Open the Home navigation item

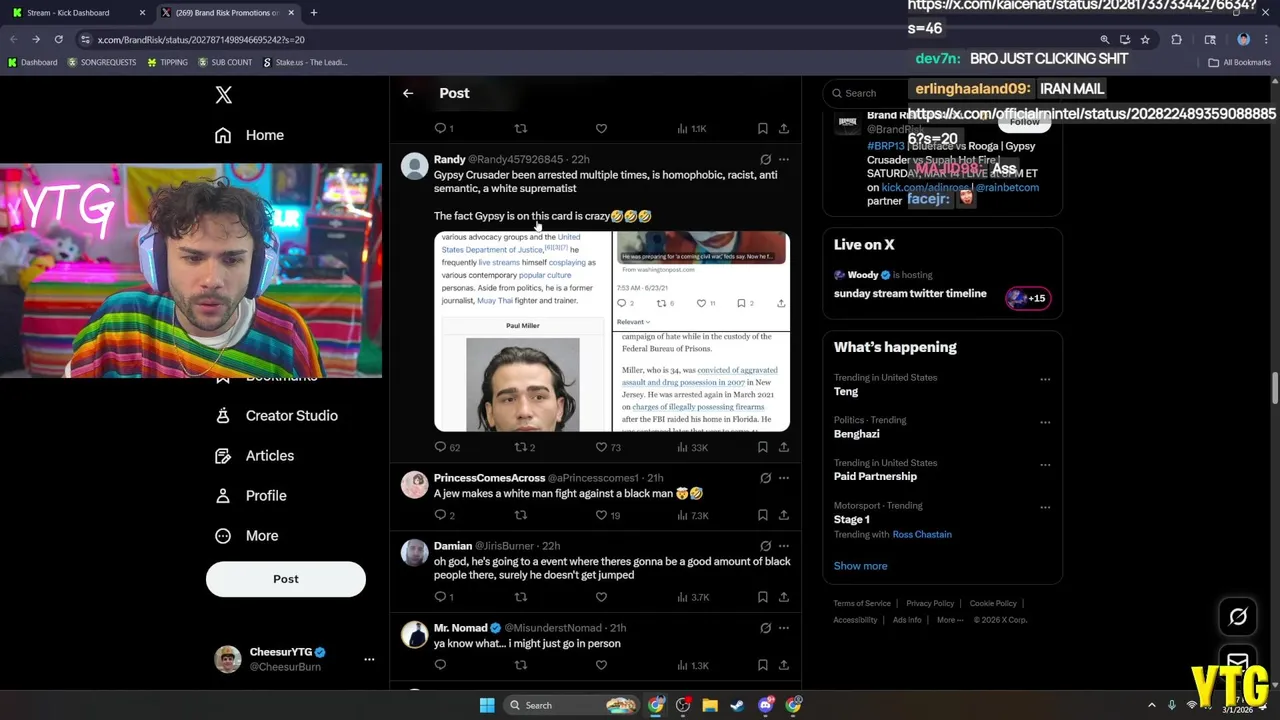coord(250,135)
